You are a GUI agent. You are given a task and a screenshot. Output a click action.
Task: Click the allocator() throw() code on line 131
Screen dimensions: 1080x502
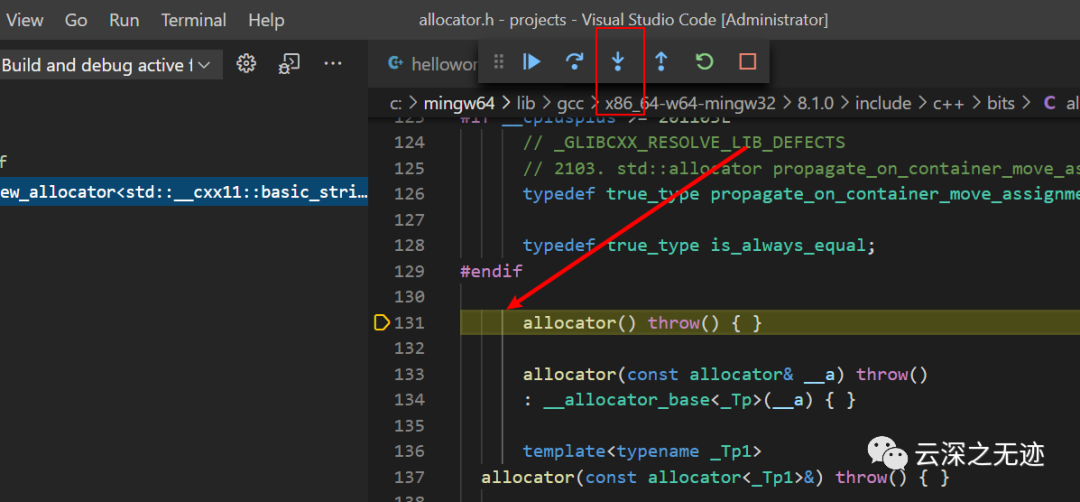642,323
